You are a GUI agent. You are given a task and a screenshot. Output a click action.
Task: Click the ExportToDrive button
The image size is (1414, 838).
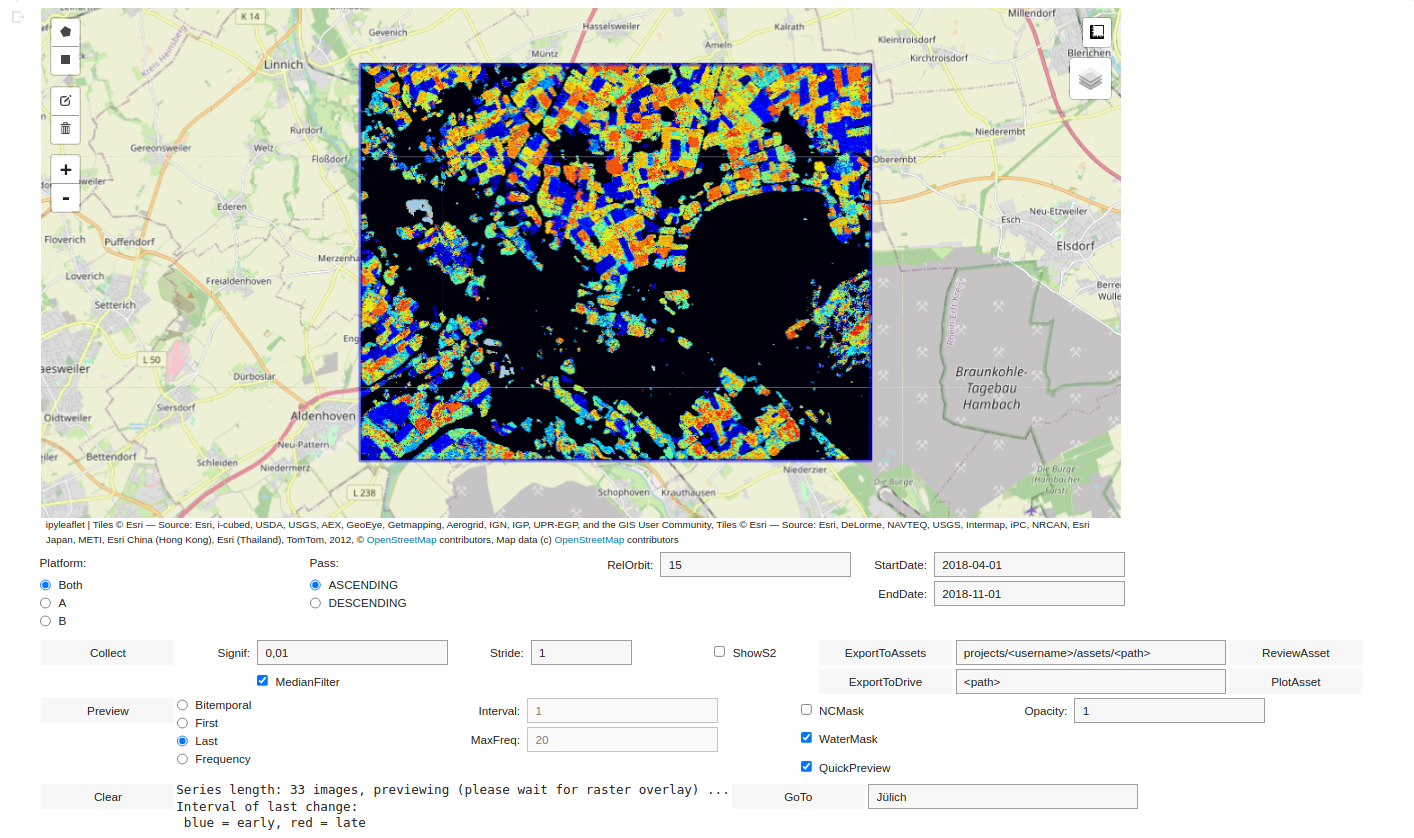(885, 682)
